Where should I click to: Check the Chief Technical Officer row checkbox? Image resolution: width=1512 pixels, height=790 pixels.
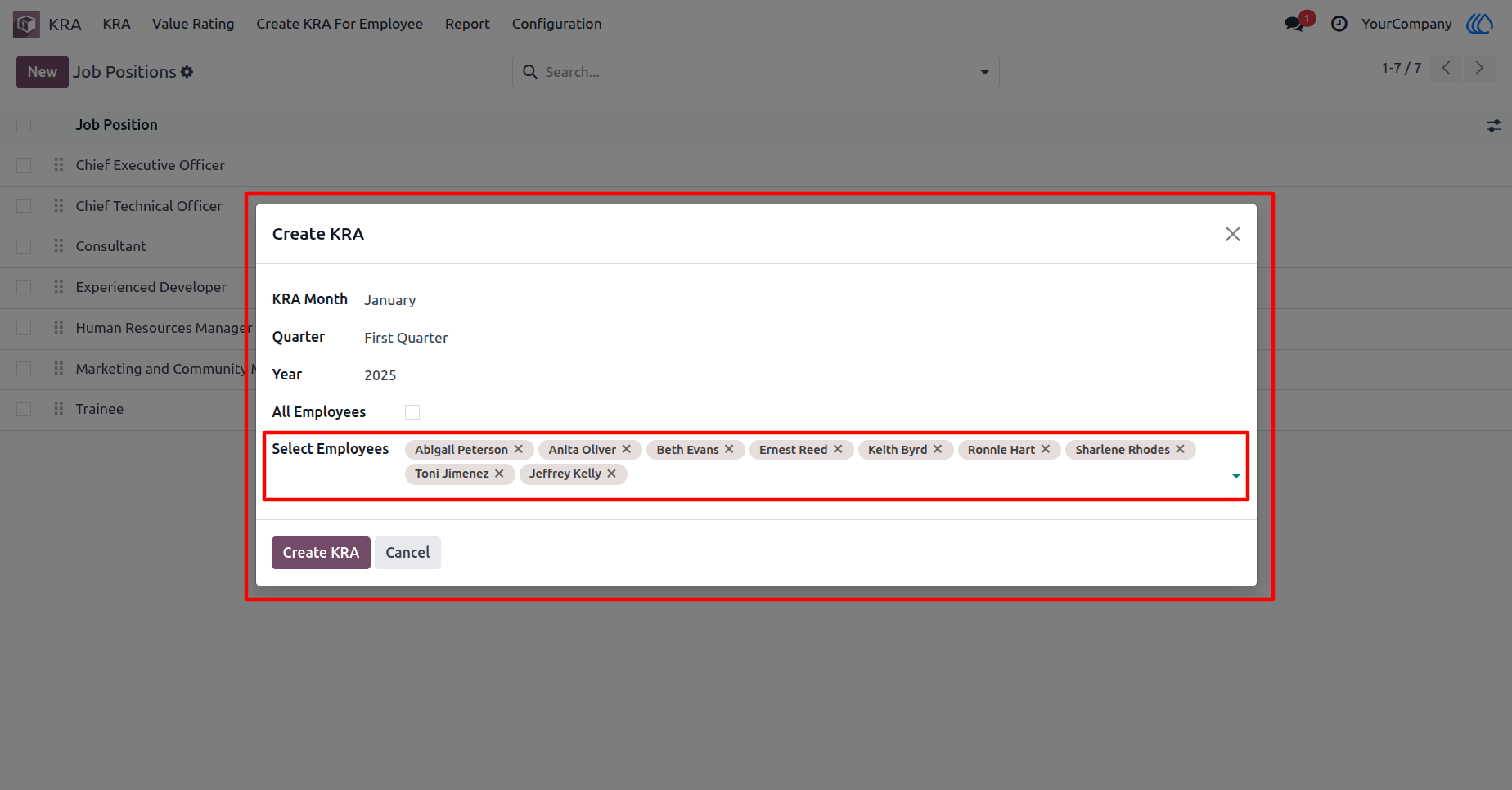point(24,206)
